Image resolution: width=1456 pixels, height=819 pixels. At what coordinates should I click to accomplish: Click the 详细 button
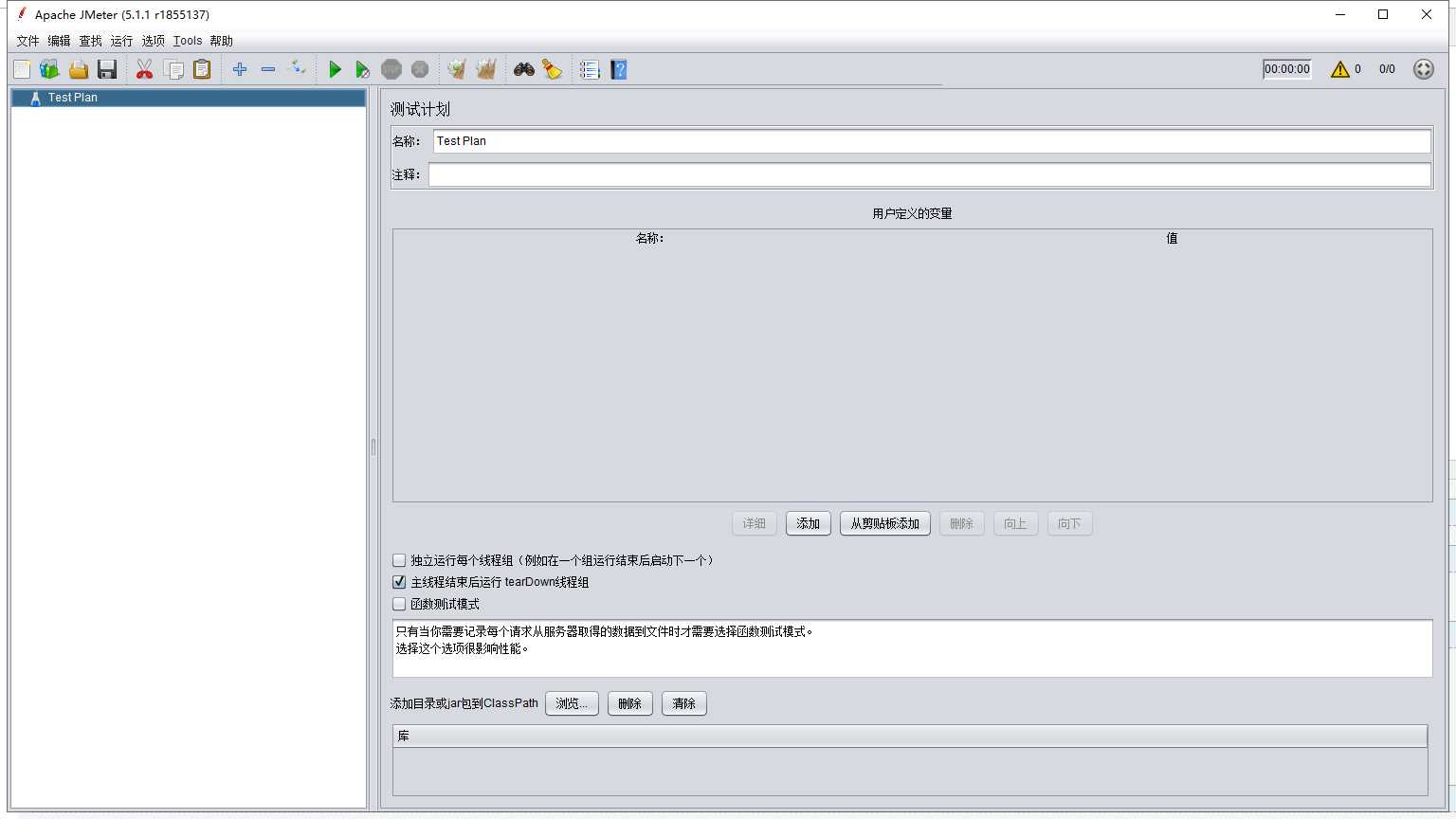pos(755,523)
